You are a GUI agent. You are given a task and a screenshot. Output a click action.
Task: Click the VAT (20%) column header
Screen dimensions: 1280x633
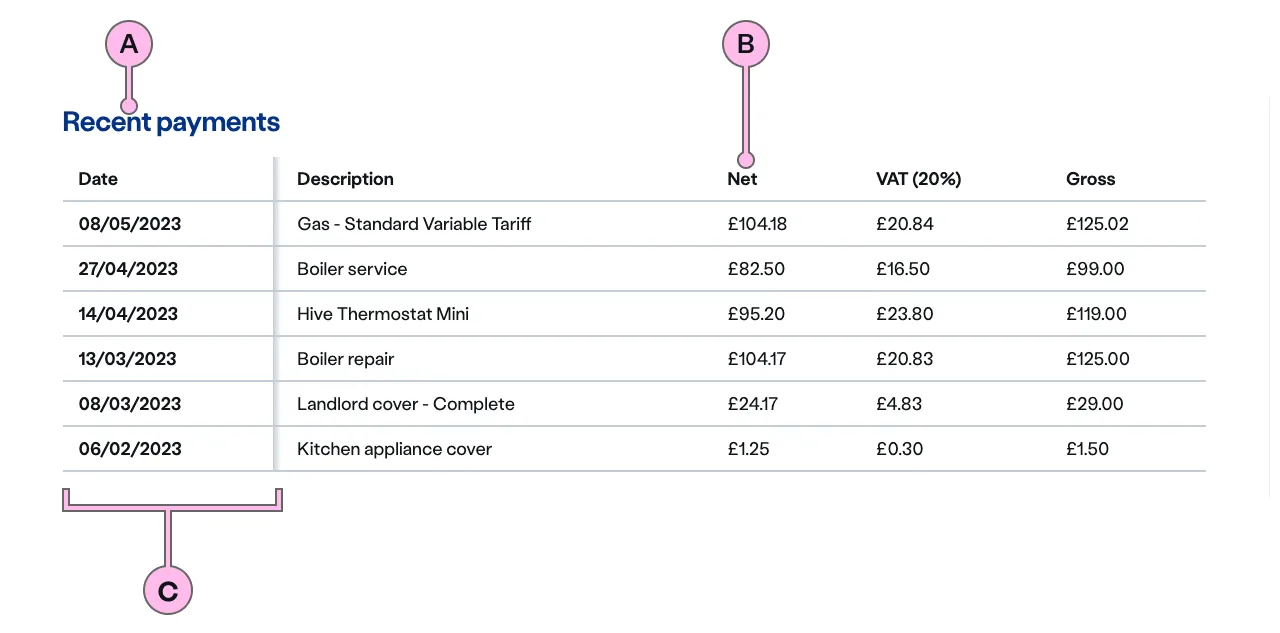(x=918, y=179)
